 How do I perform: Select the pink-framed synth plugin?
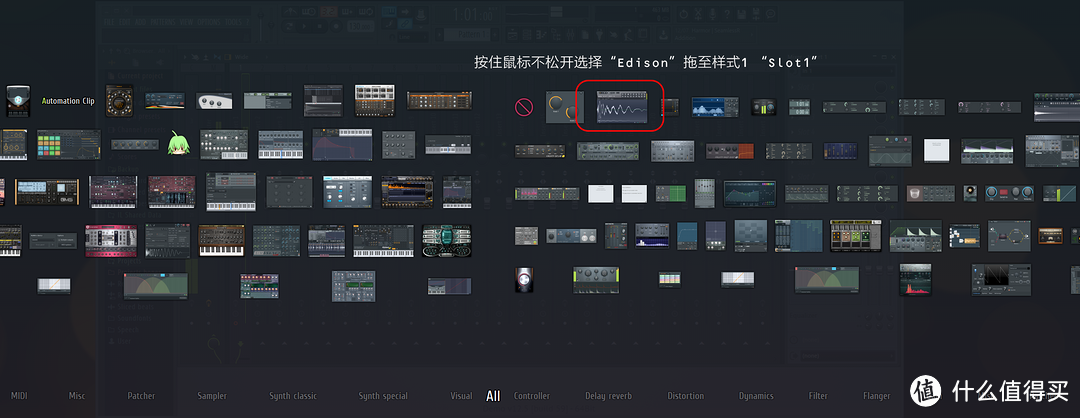click(x=111, y=241)
